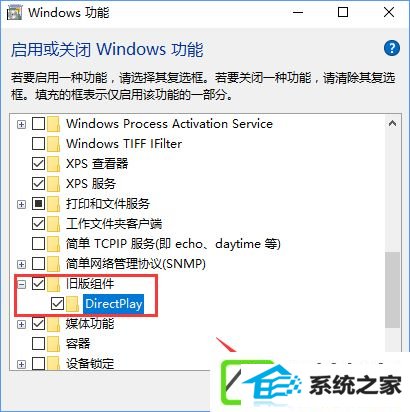Expand the 打印和文件服务 node
This screenshot has height=412, width=410.
[21, 204]
